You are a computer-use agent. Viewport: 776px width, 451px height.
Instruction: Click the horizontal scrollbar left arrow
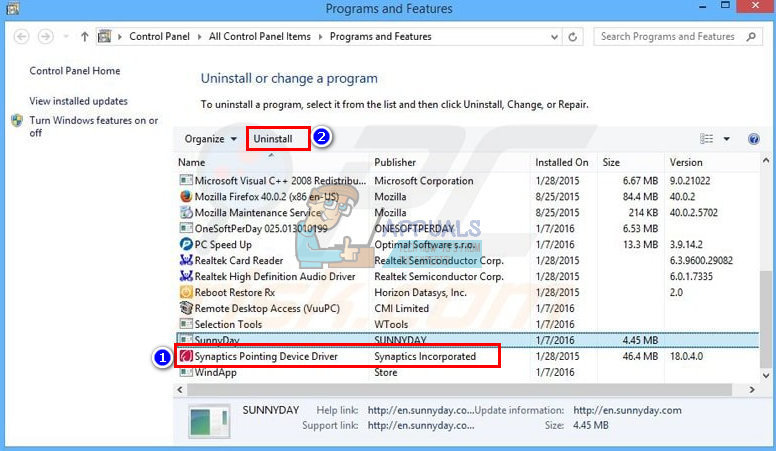tap(180, 390)
